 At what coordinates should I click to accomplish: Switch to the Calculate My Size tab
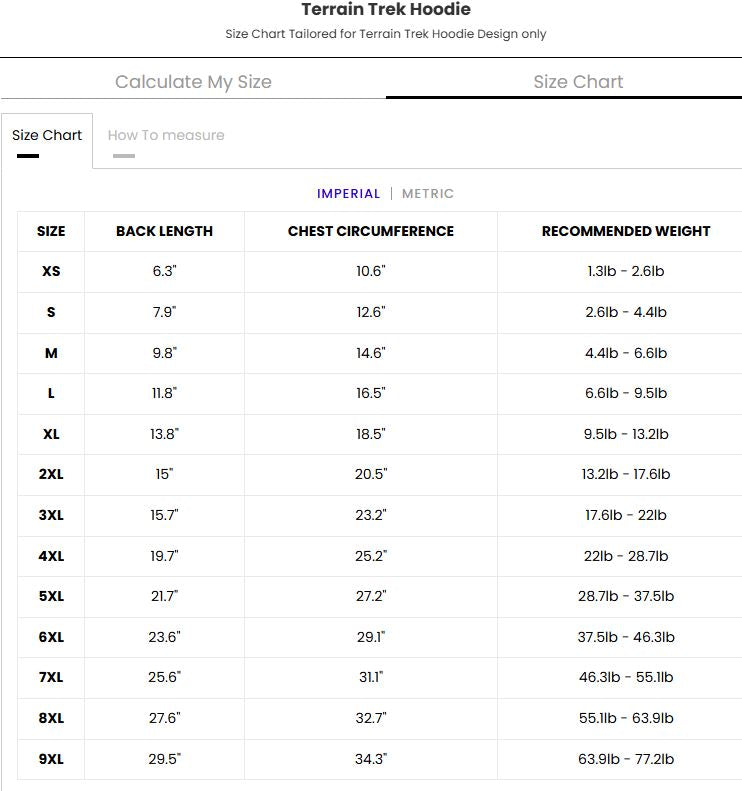tap(193, 82)
